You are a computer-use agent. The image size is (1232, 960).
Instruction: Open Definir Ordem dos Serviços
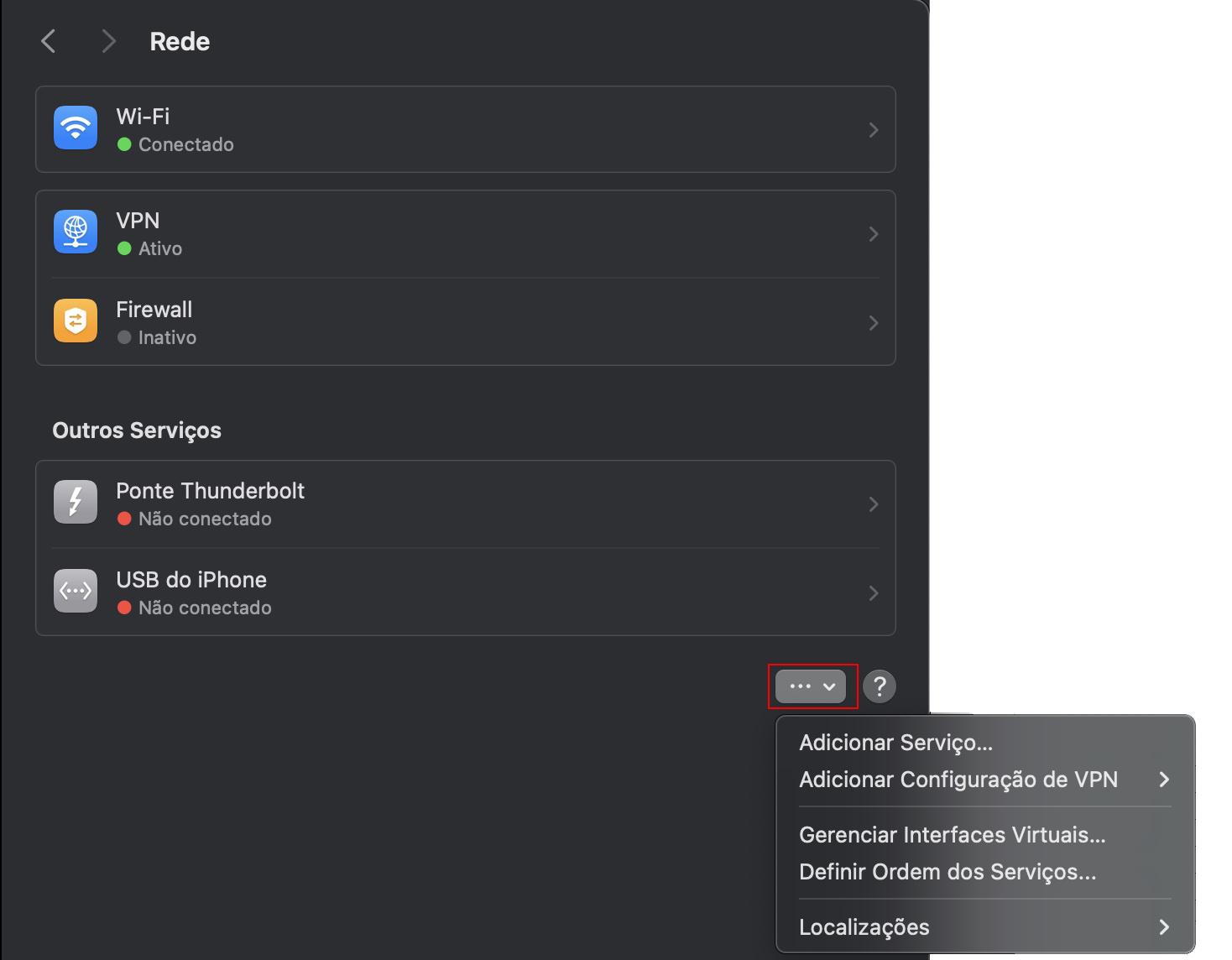(x=947, y=872)
